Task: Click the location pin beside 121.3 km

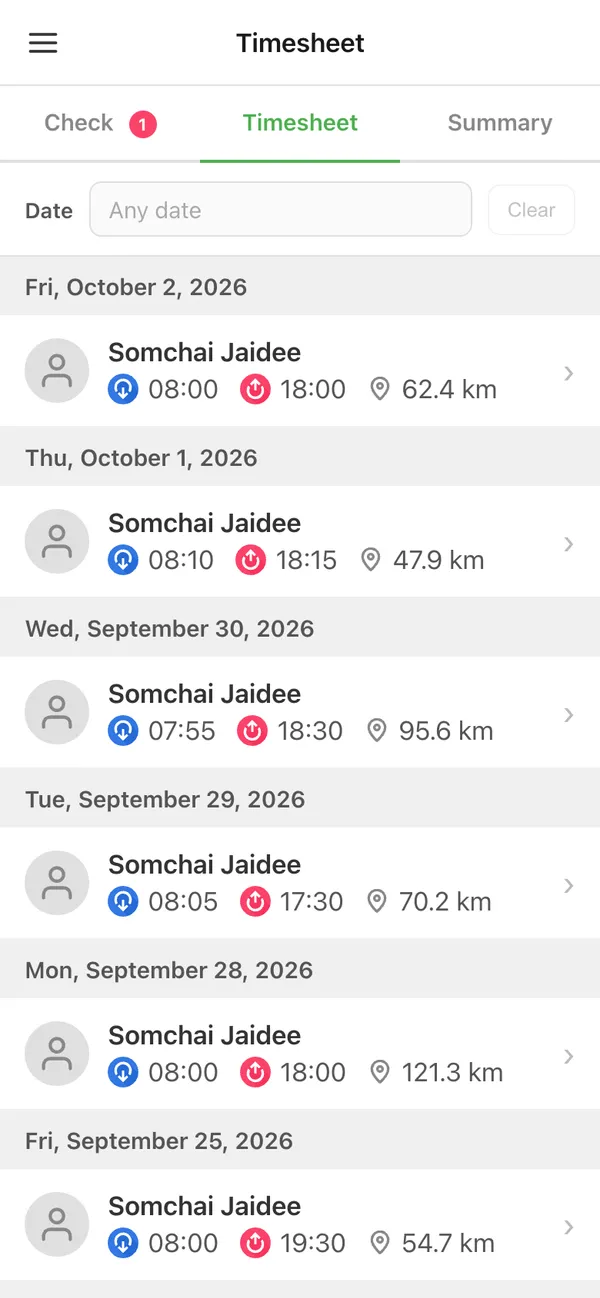Action: (380, 1072)
